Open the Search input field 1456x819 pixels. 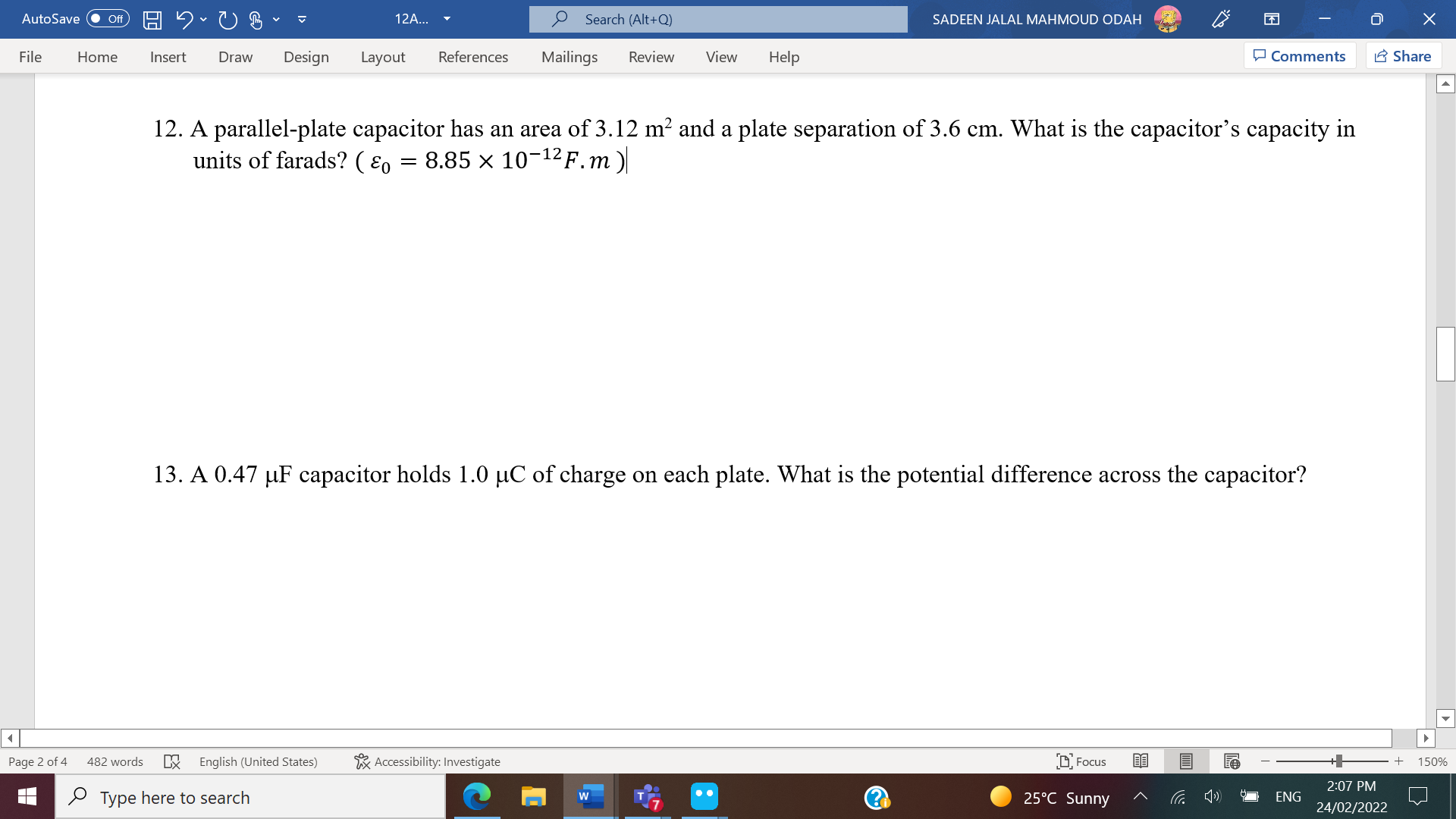pyautogui.click(x=718, y=18)
